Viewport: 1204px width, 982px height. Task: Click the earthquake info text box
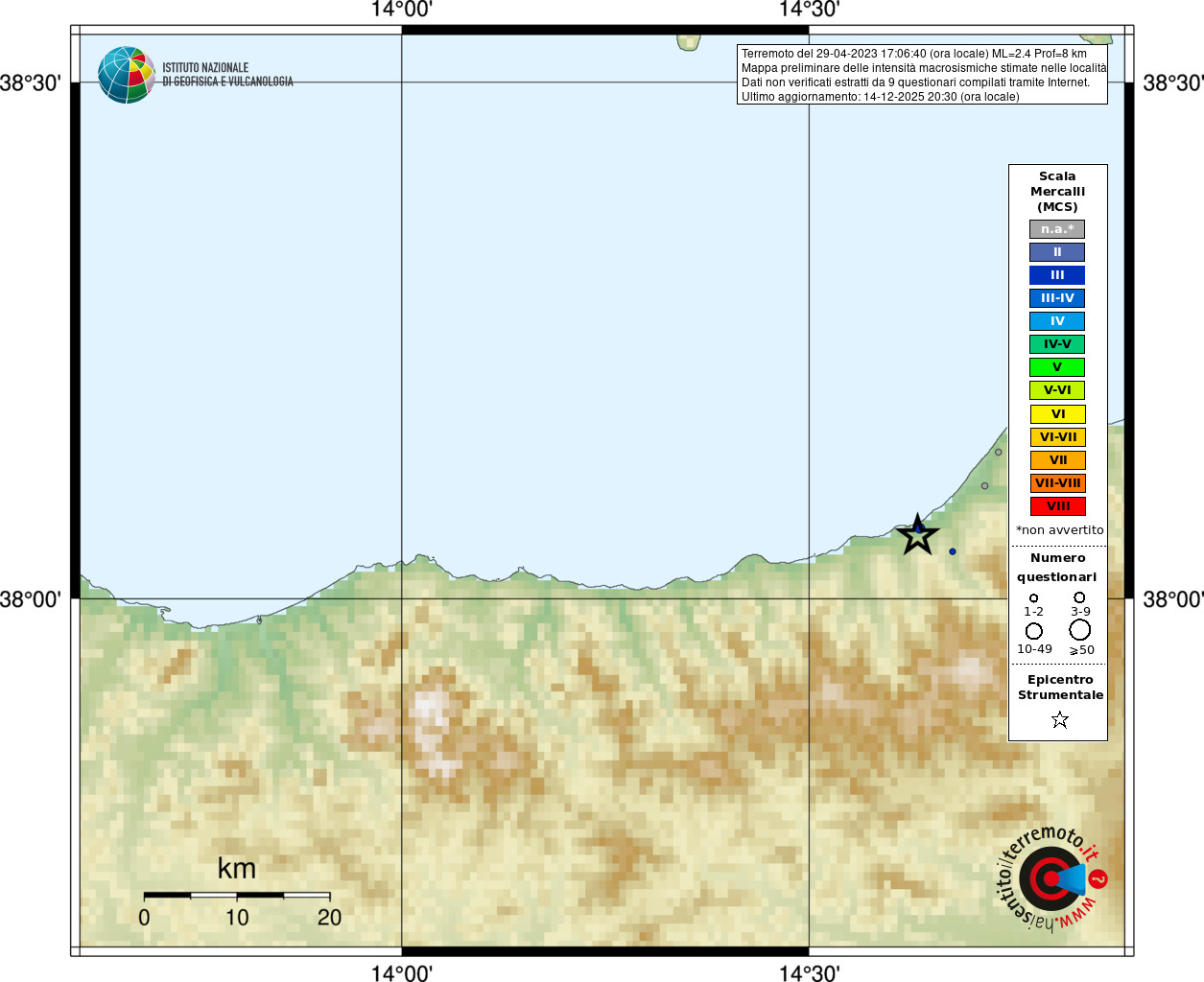click(x=922, y=75)
